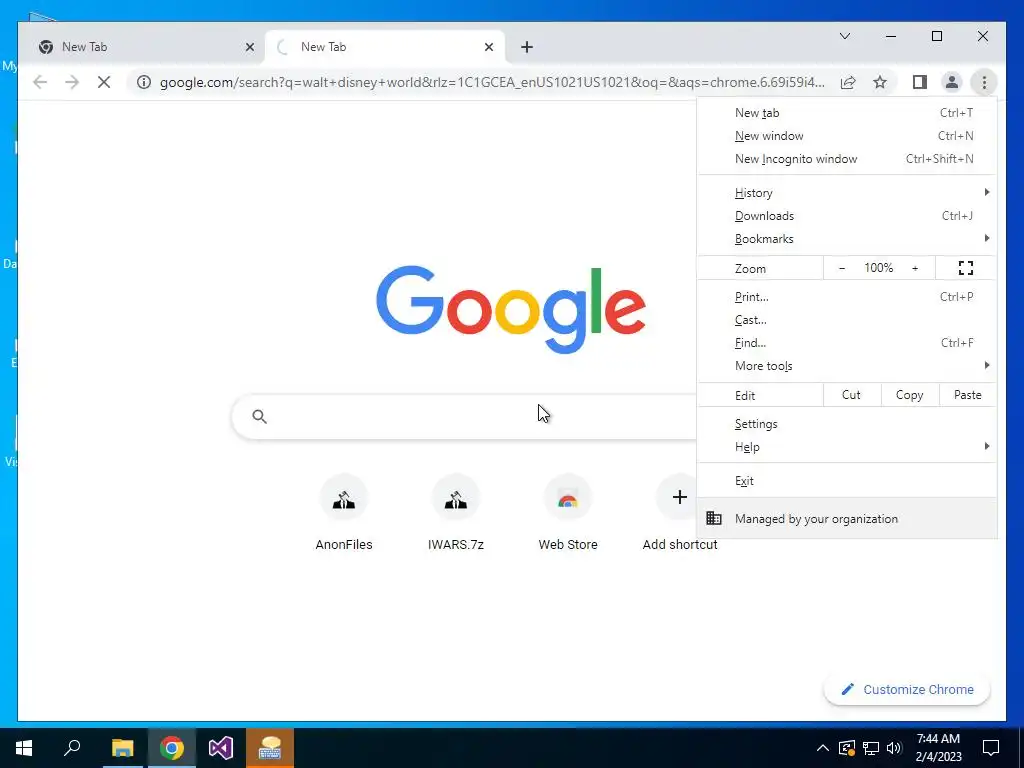This screenshot has height=768, width=1024.
Task: Open the Web Store shortcut
Action: click(x=568, y=514)
